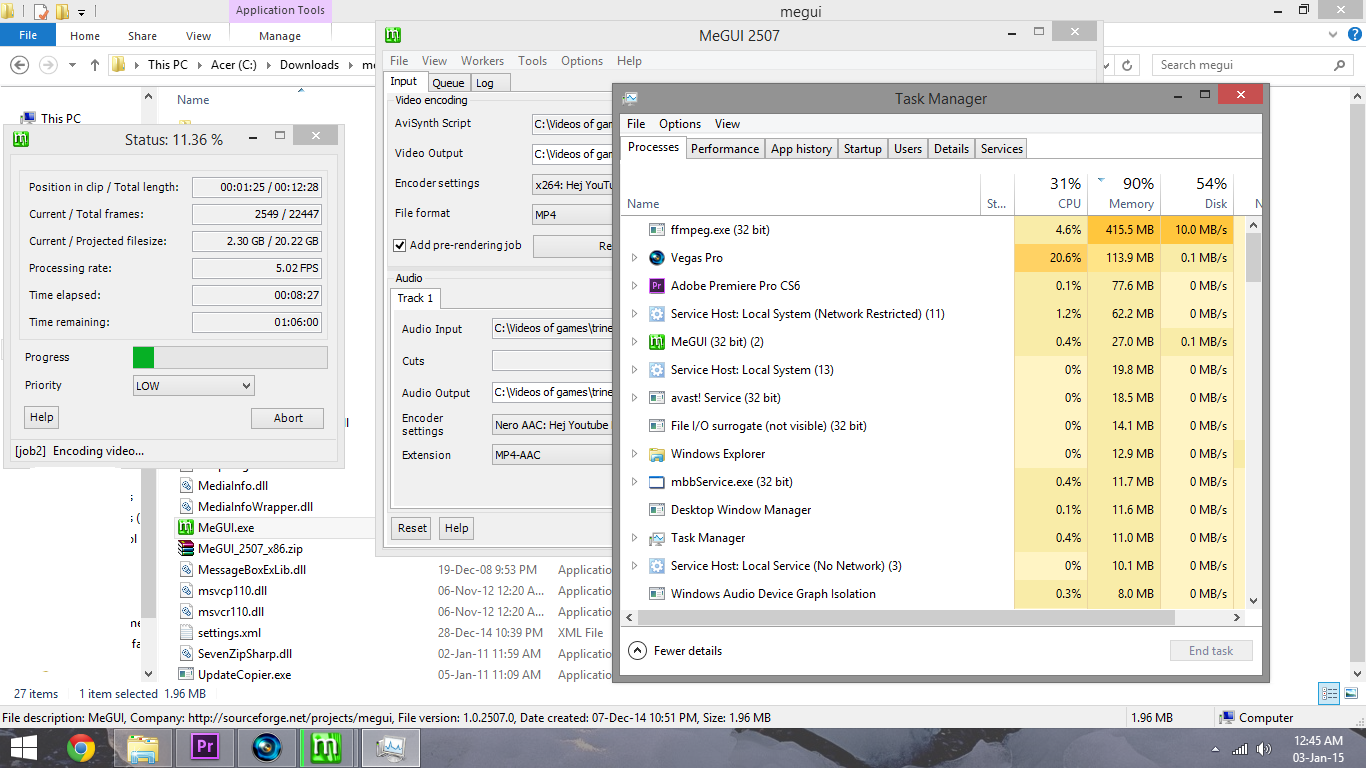Toggle the Add pre-rendering job checkbox
The height and width of the screenshot is (768, 1366).
[x=400, y=245]
